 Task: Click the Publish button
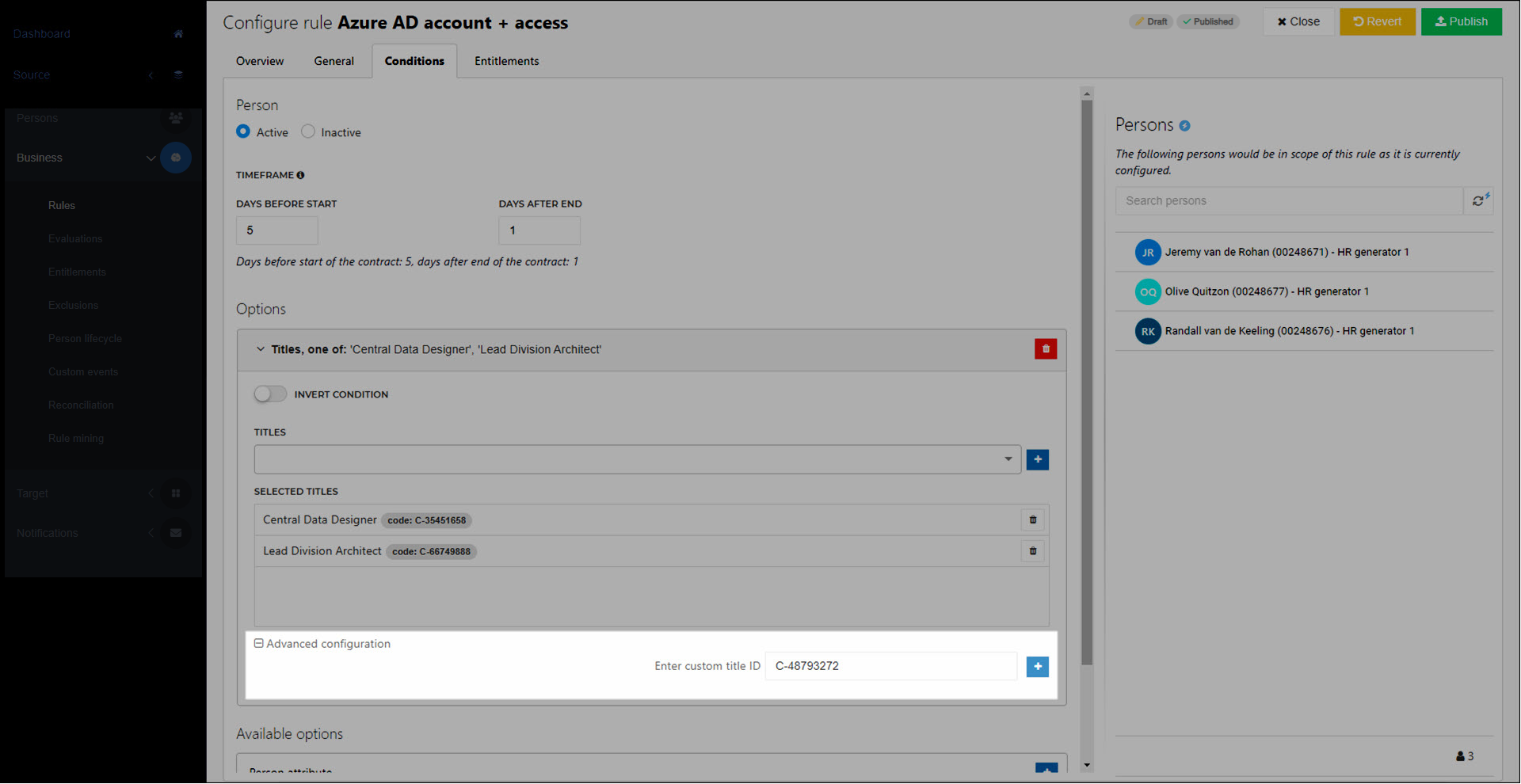(1462, 21)
